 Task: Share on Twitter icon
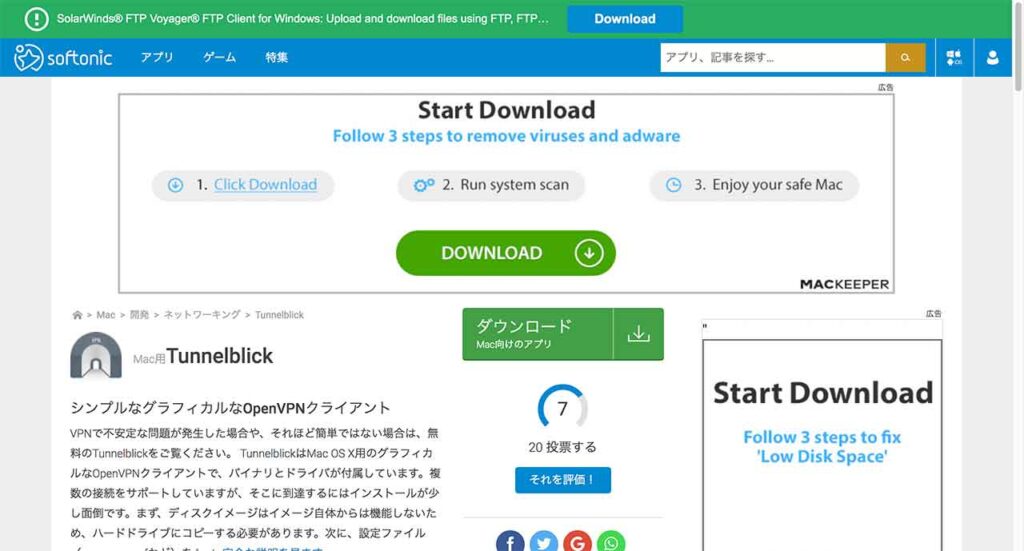pos(544,541)
